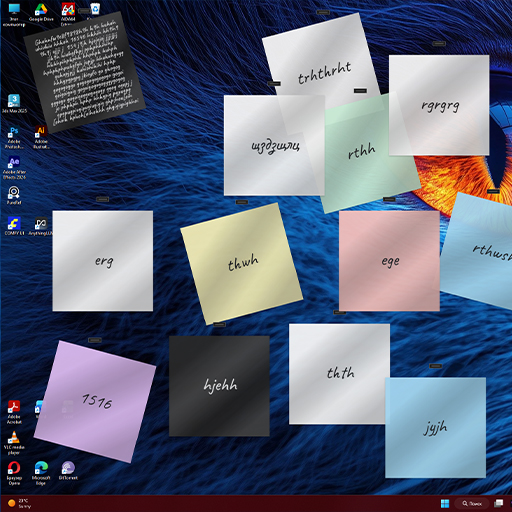
Task: Open the Microsoft Edge desktop icon
Action: tap(41, 473)
